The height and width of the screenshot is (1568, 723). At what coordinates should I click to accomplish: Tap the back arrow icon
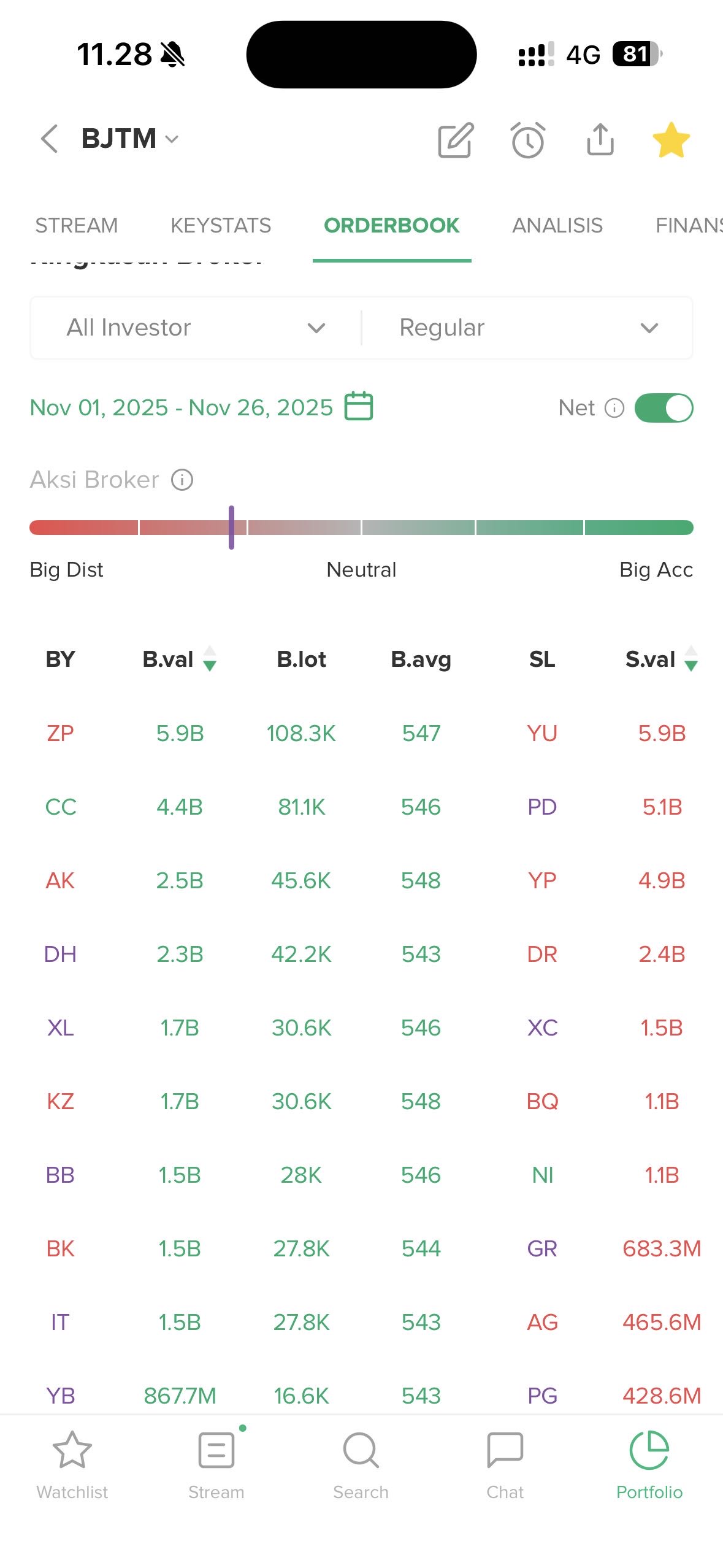coord(49,139)
